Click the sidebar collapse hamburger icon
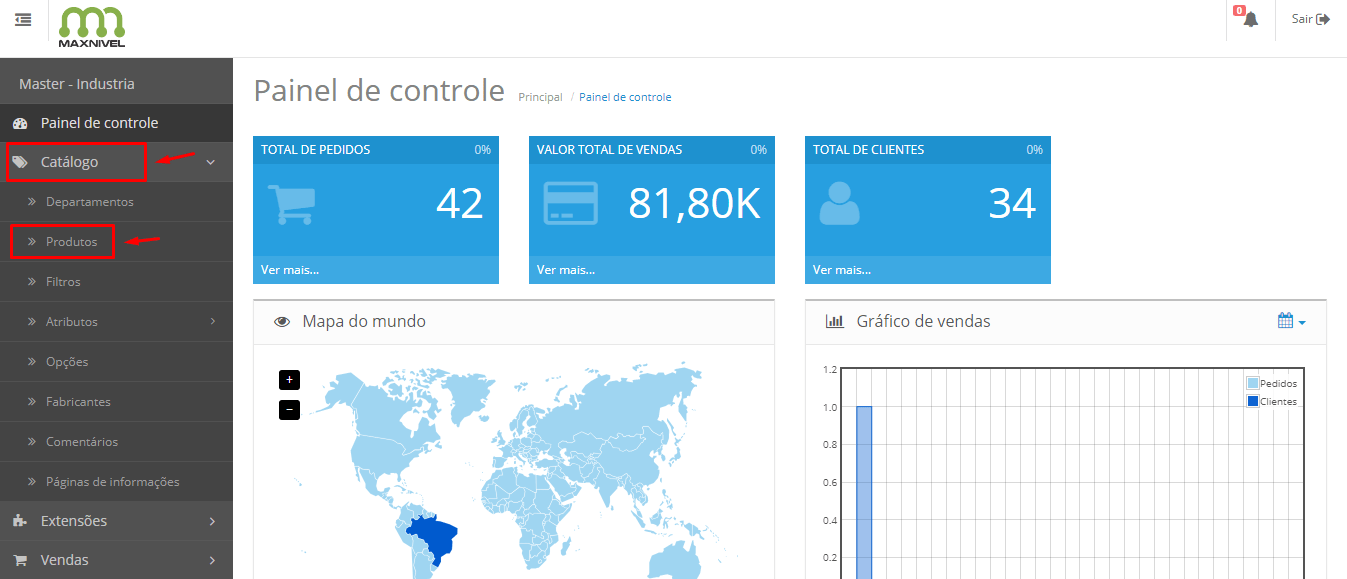Viewport: 1347px width, 579px height. [23, 19]
